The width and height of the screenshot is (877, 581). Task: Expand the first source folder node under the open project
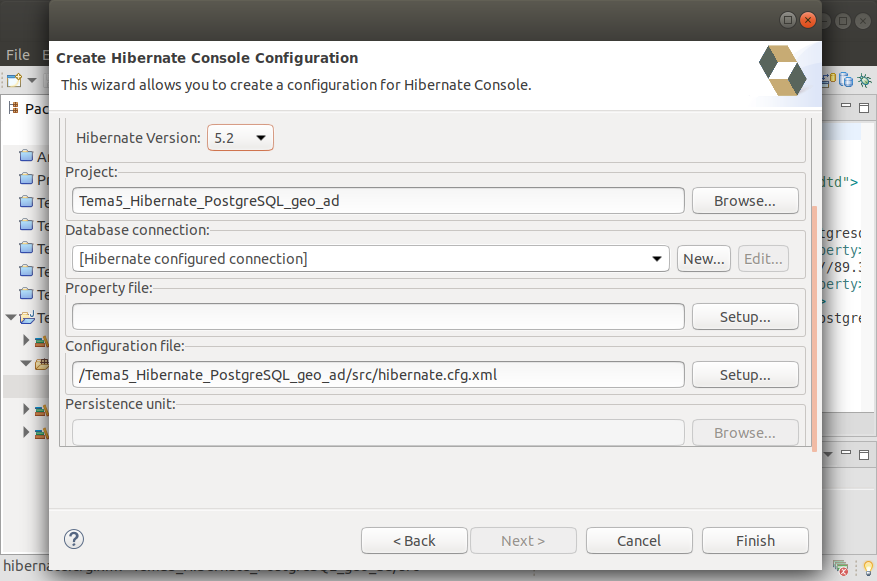(26, 339)
